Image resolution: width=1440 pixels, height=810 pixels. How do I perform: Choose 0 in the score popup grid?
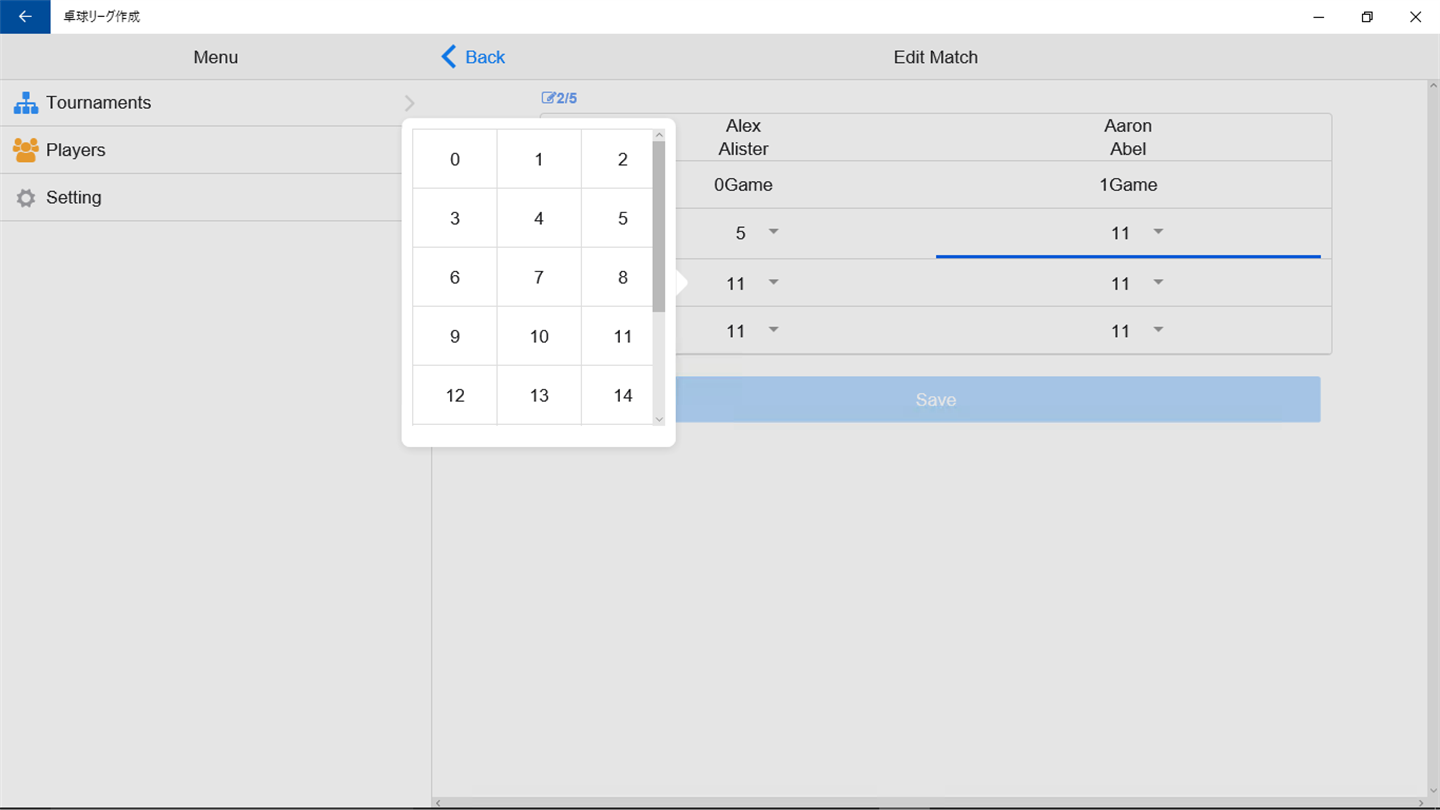455,159
